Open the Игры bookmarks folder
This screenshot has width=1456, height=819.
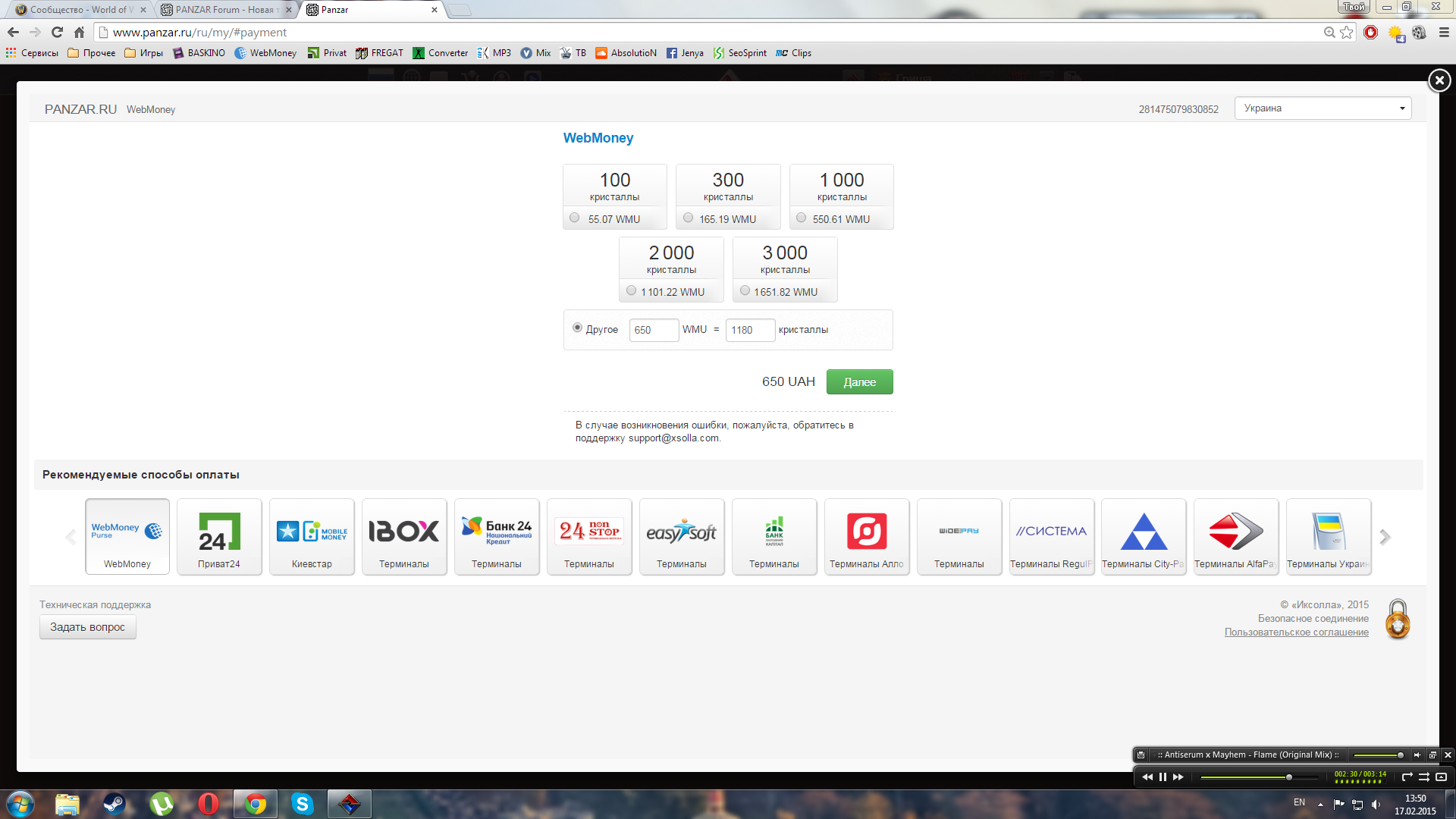[143, 53]
